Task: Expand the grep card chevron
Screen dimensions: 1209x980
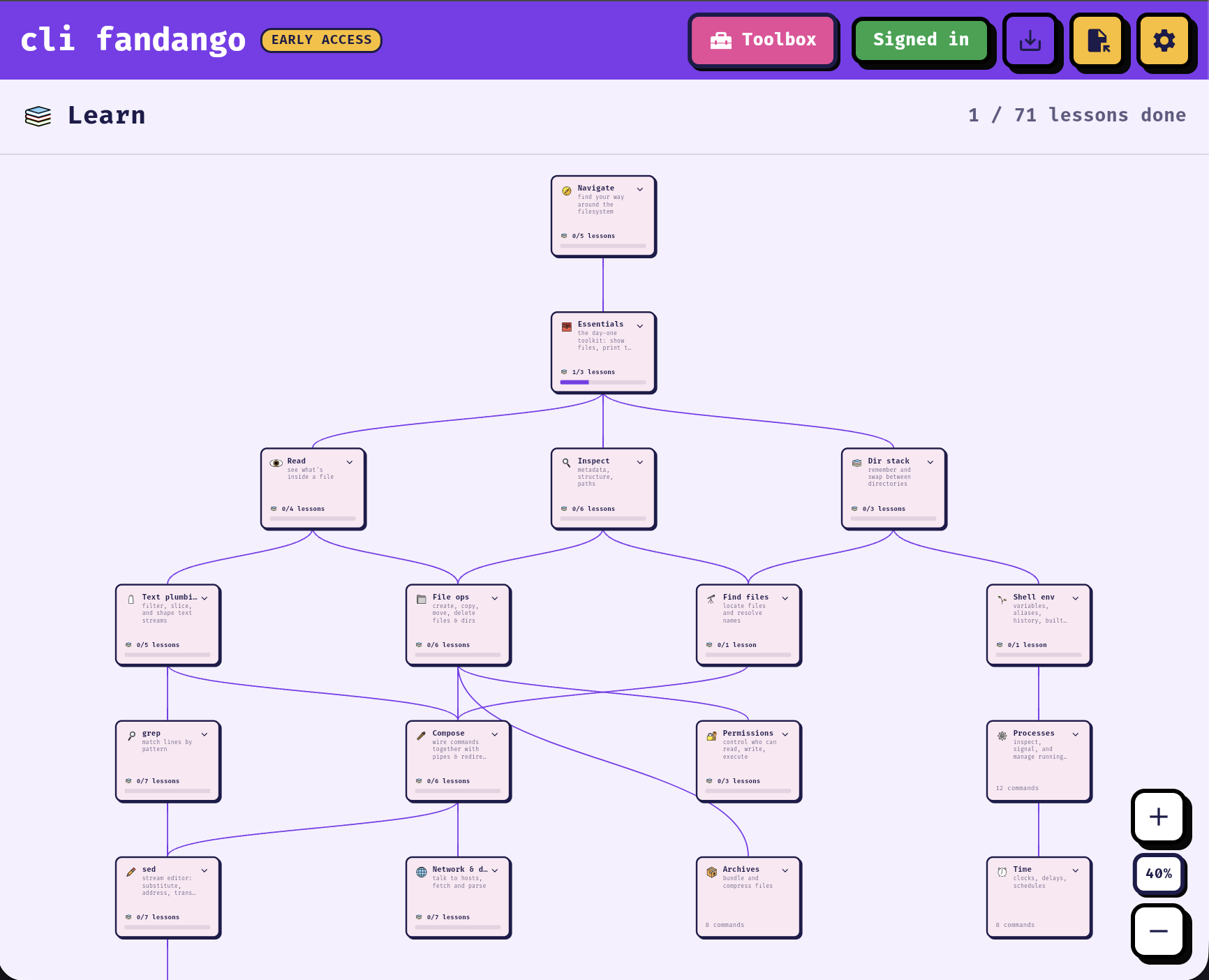Action: click(205, 734)
